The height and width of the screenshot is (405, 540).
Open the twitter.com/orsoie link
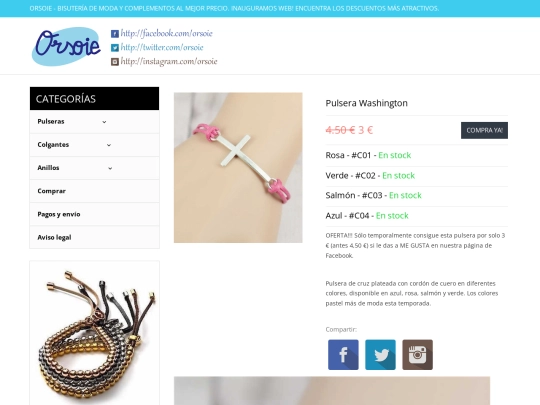(162, 47)
